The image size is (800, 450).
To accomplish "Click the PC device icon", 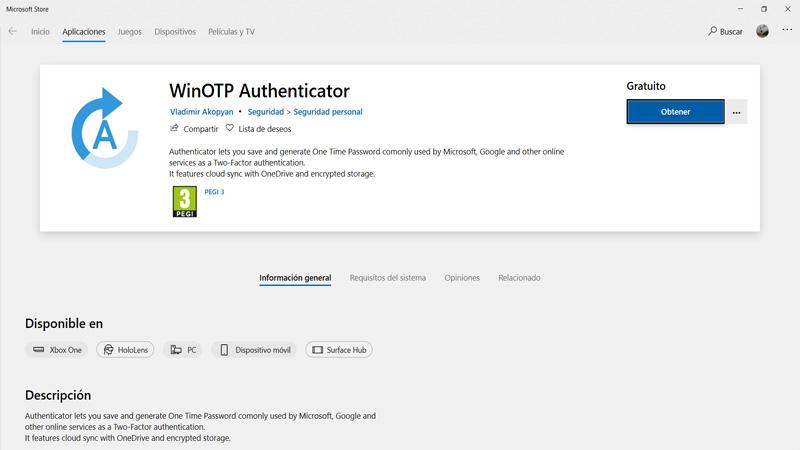I will [x=176, y=349].
